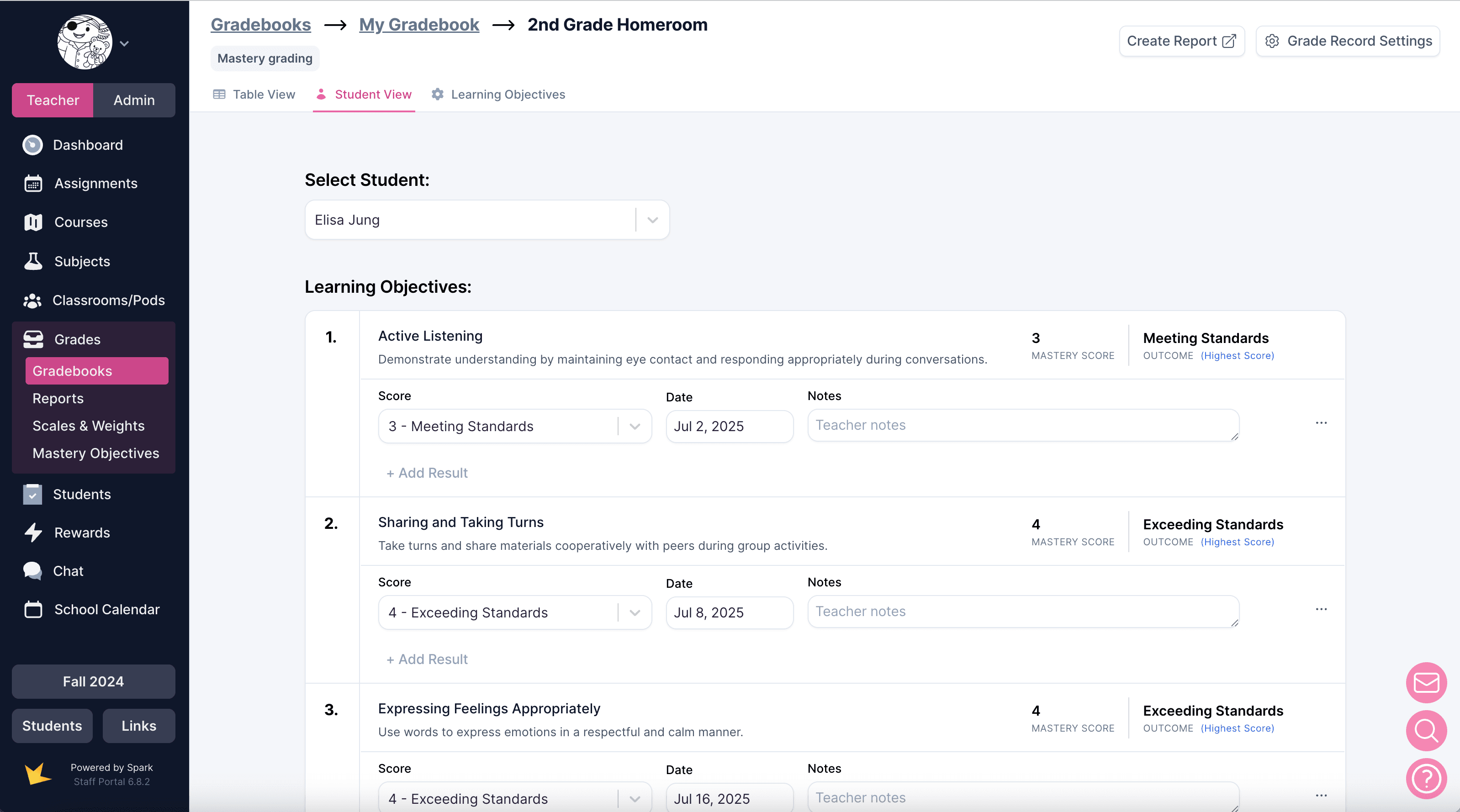Open Assignments via its calendar icon
The image size is (1460, 812).
[33, 184]
